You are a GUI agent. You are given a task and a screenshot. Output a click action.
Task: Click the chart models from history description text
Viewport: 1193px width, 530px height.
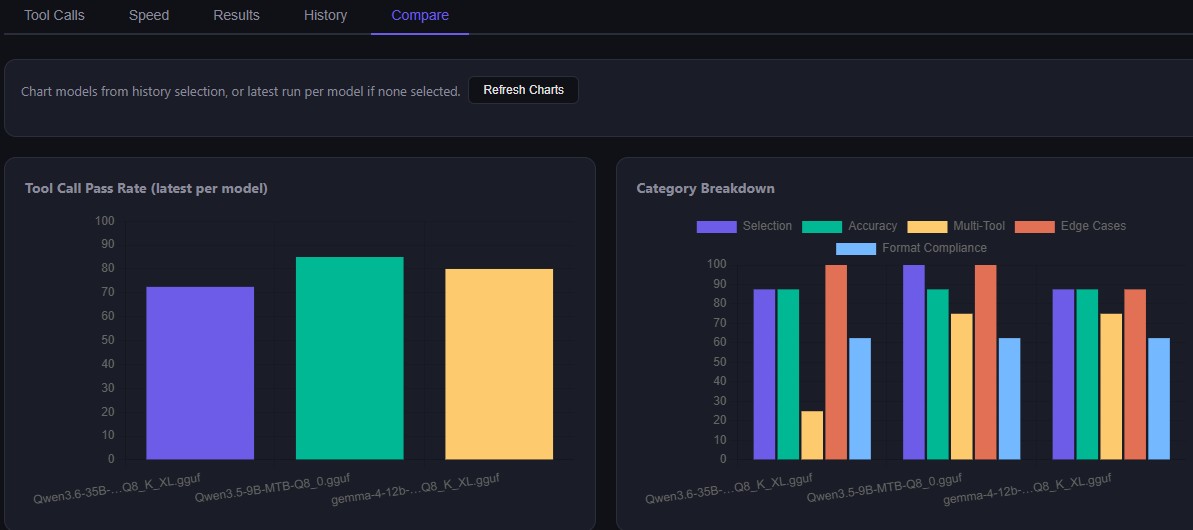point(240,91)
